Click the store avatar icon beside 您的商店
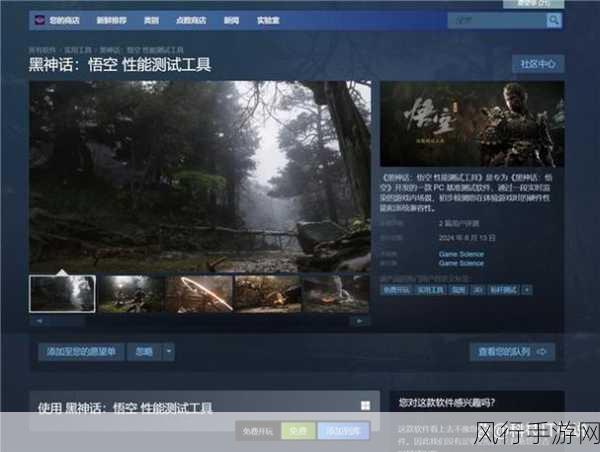This screenshot has width=600, height=452. [40, 20]
